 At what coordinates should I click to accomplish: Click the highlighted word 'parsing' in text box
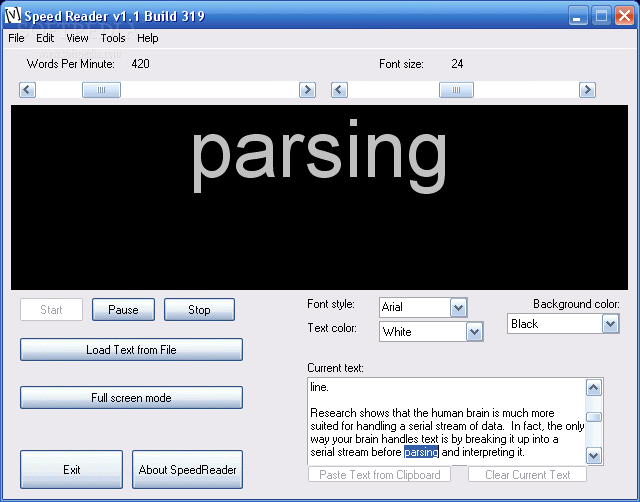421,452
